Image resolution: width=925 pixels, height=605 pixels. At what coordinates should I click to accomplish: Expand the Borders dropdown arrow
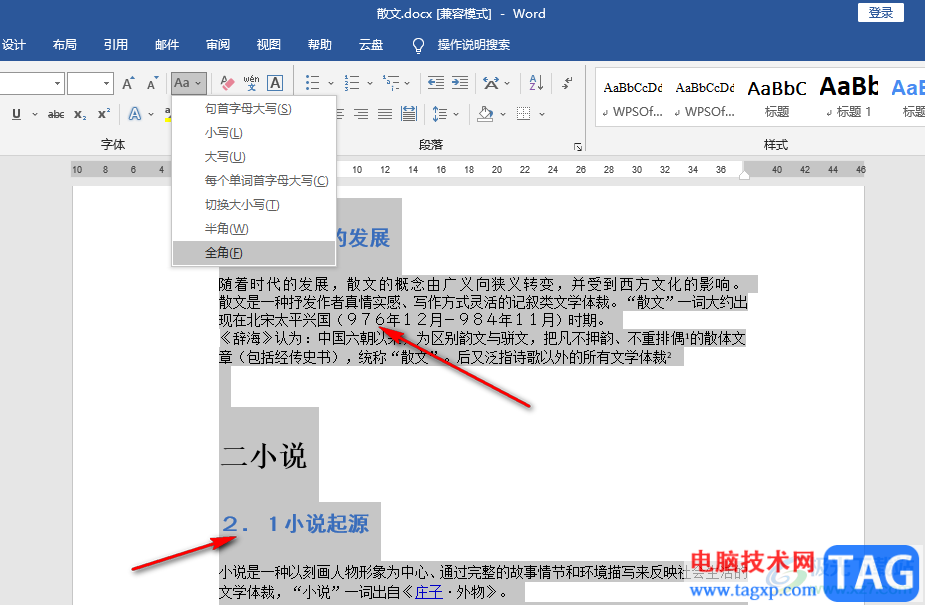(x=542, y=114)
